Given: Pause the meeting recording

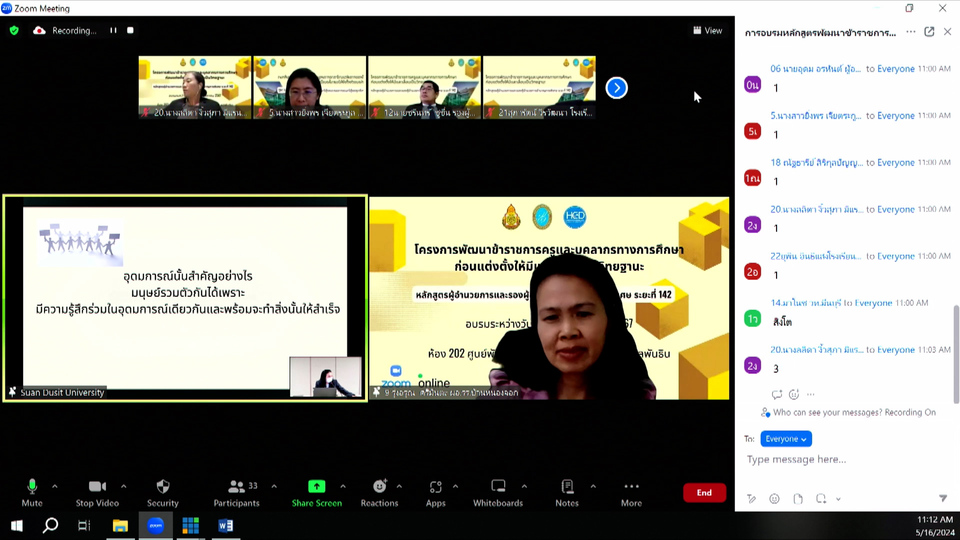Looking at the screenshot, I should coord(113,31).
